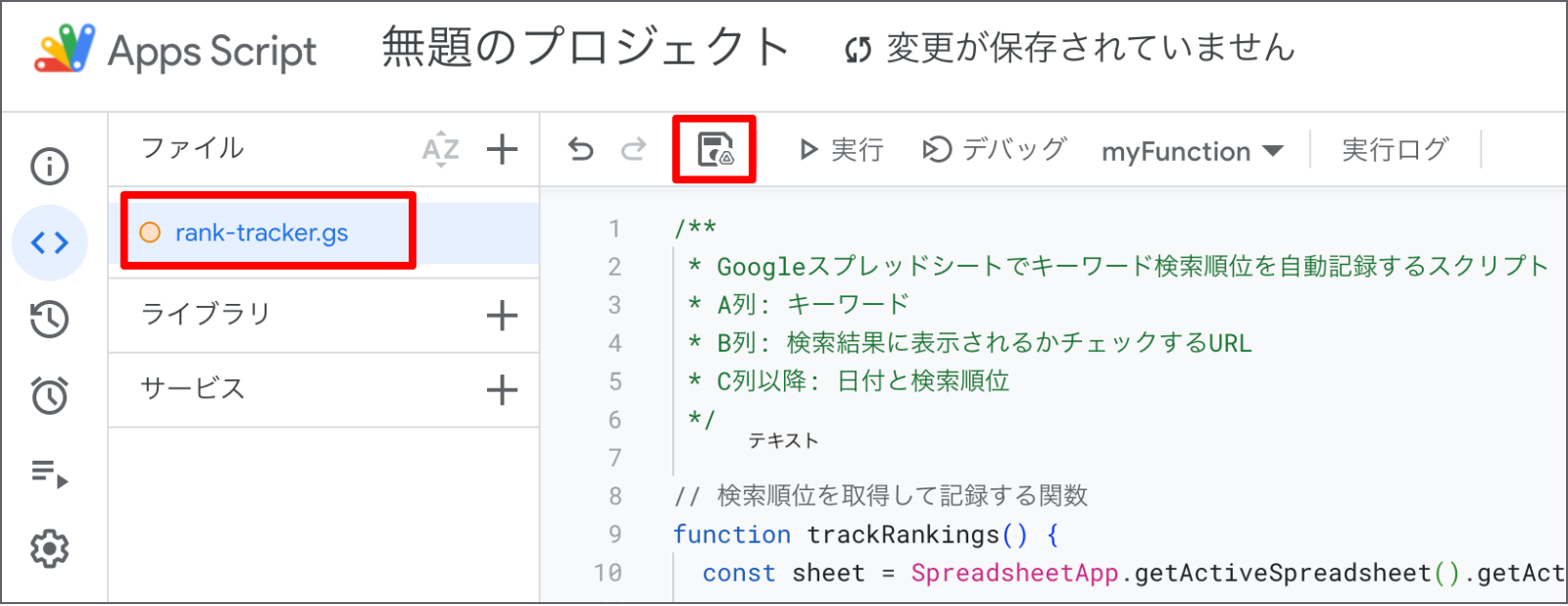Add a service with plus icon
The width and height of the screenshot is (1568, 606).
[502, 390]
